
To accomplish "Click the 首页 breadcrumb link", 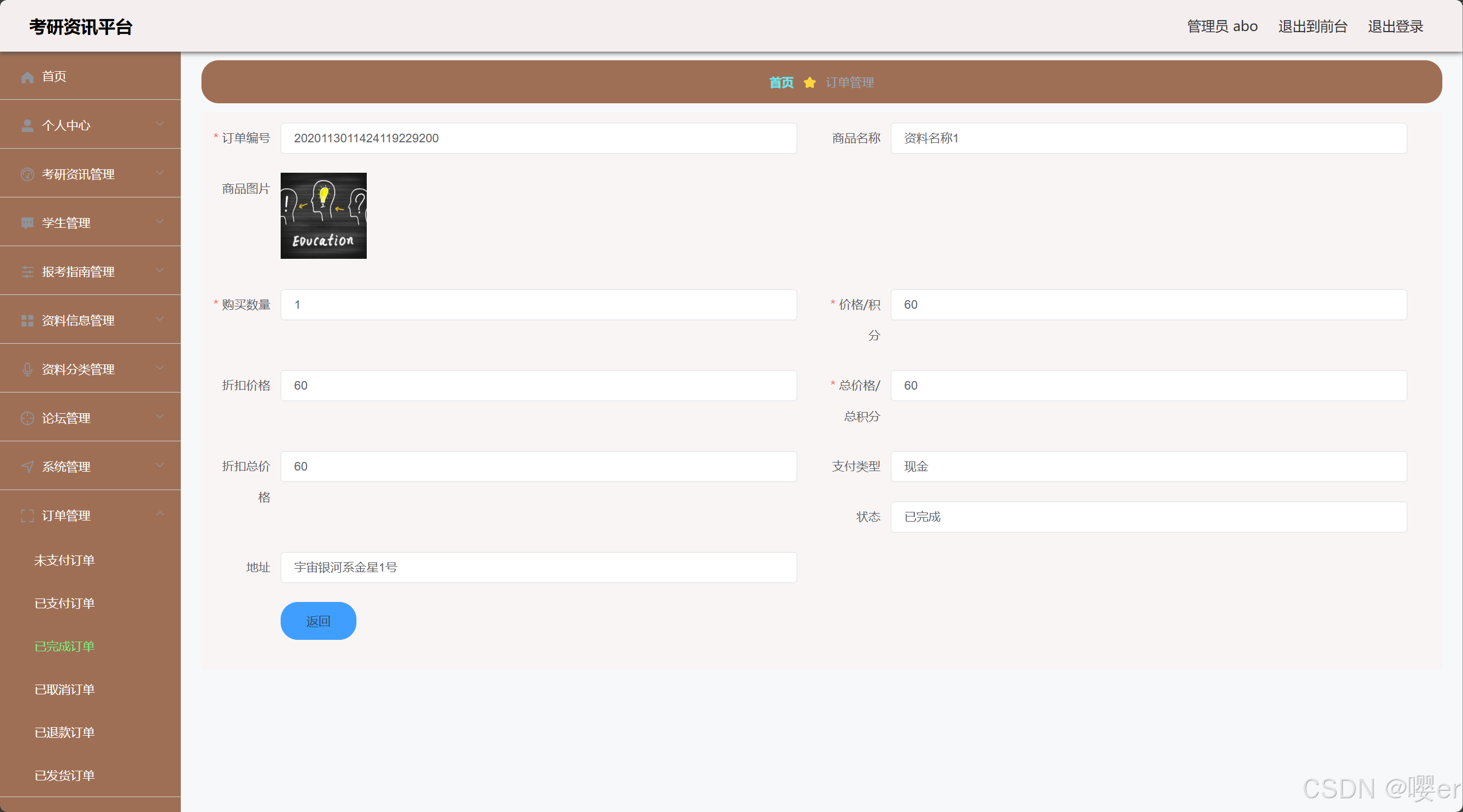I will click(781, 83).
